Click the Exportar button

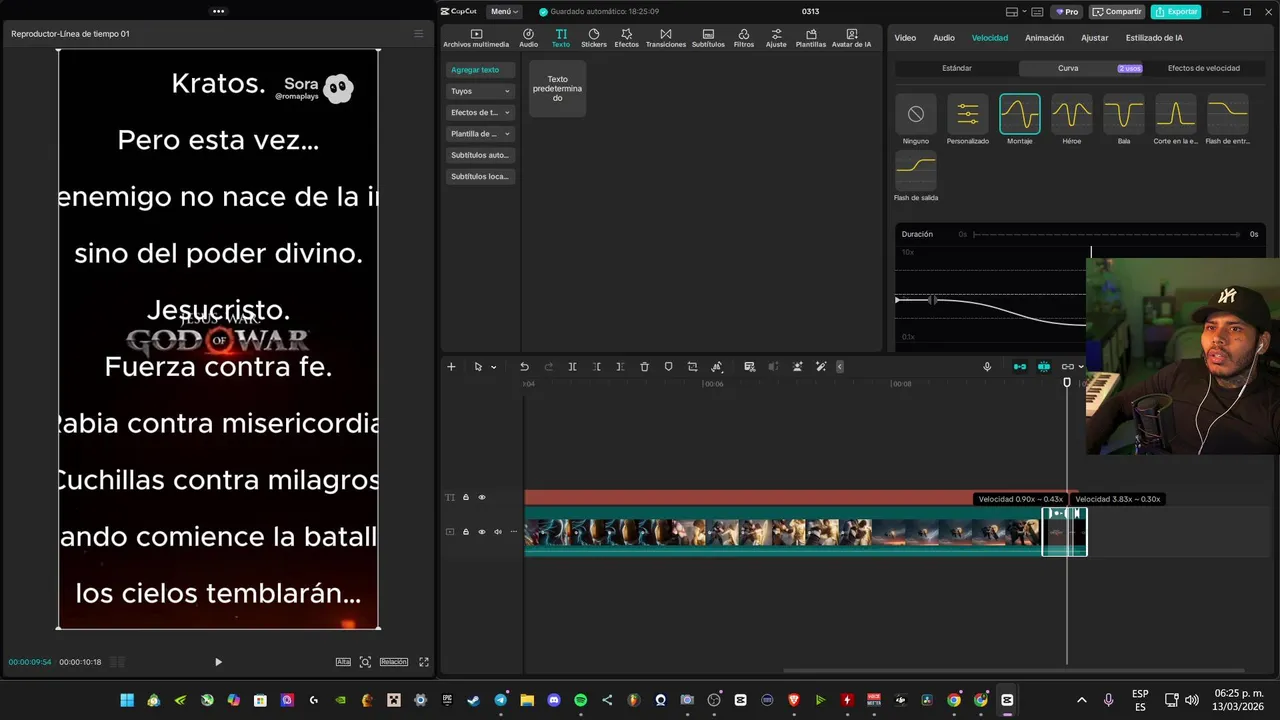click(x=1176, y=12)
